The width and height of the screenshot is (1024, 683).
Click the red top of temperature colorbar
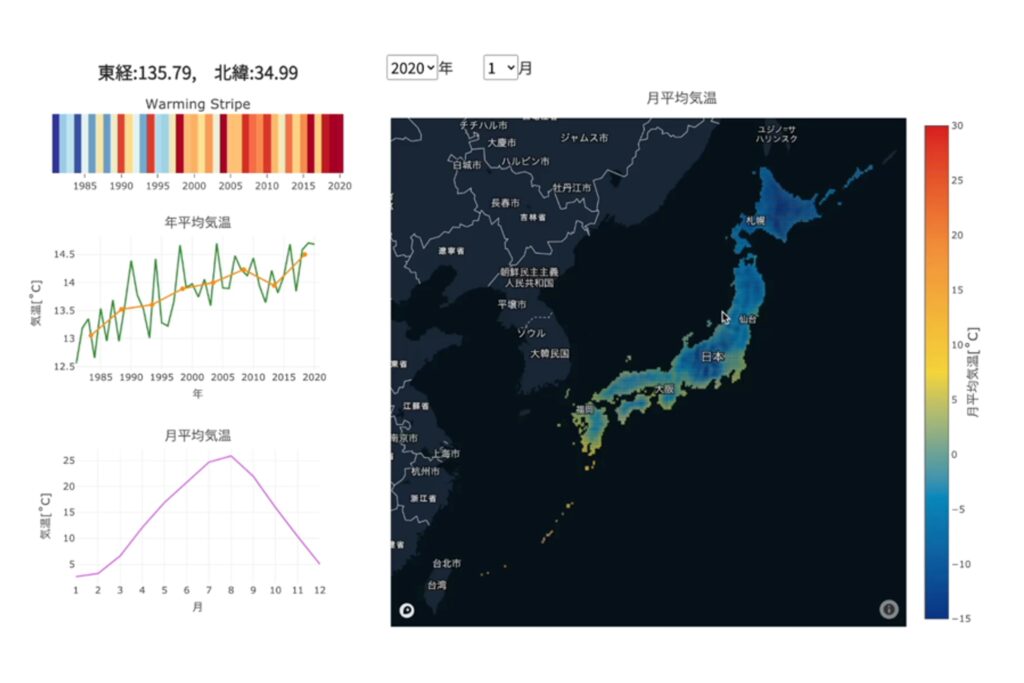coord(936,131)
